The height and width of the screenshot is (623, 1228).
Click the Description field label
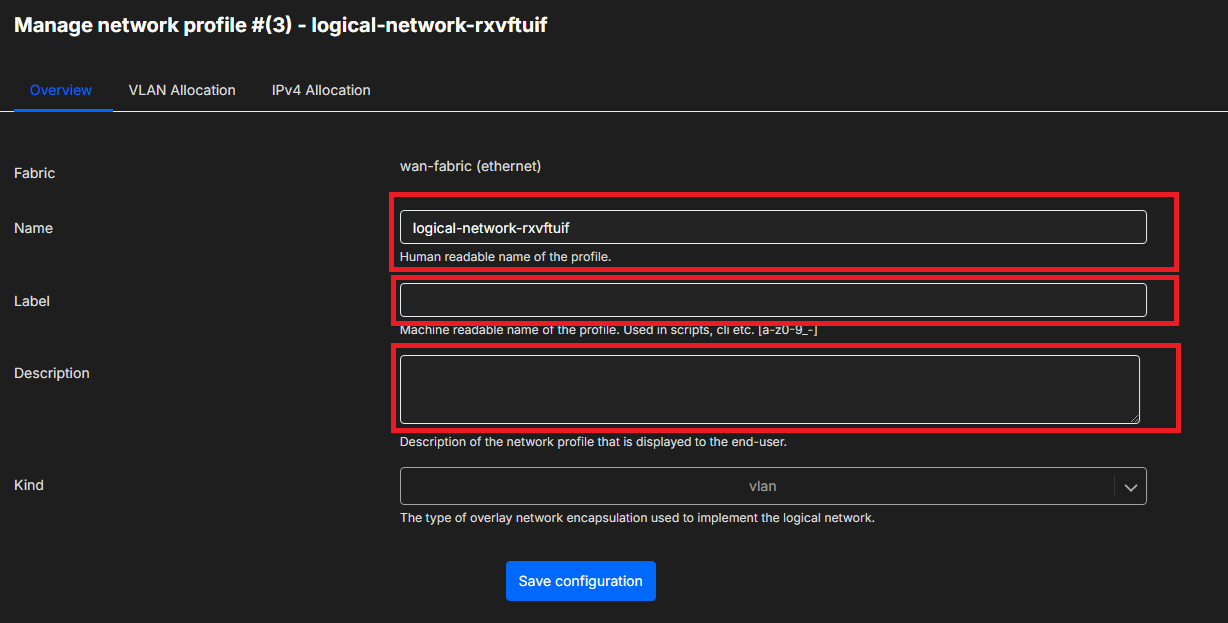[52, 373]
